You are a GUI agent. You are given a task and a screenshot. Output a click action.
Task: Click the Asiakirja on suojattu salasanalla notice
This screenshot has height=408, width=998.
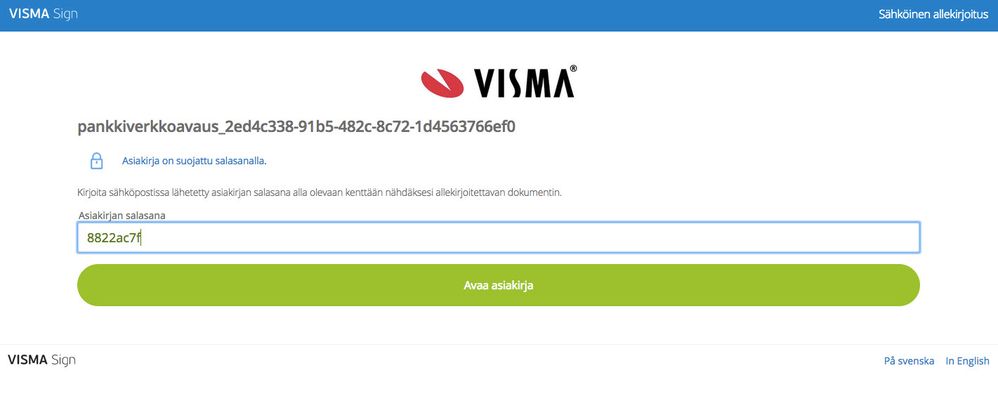pos(194,161)
